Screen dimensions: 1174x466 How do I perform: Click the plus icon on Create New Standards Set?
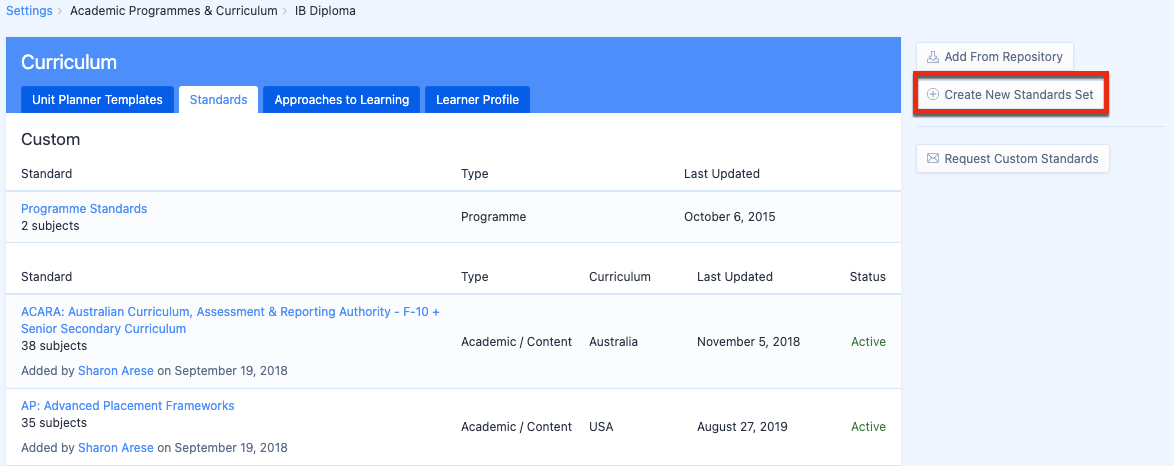click(x=933, y=95)
